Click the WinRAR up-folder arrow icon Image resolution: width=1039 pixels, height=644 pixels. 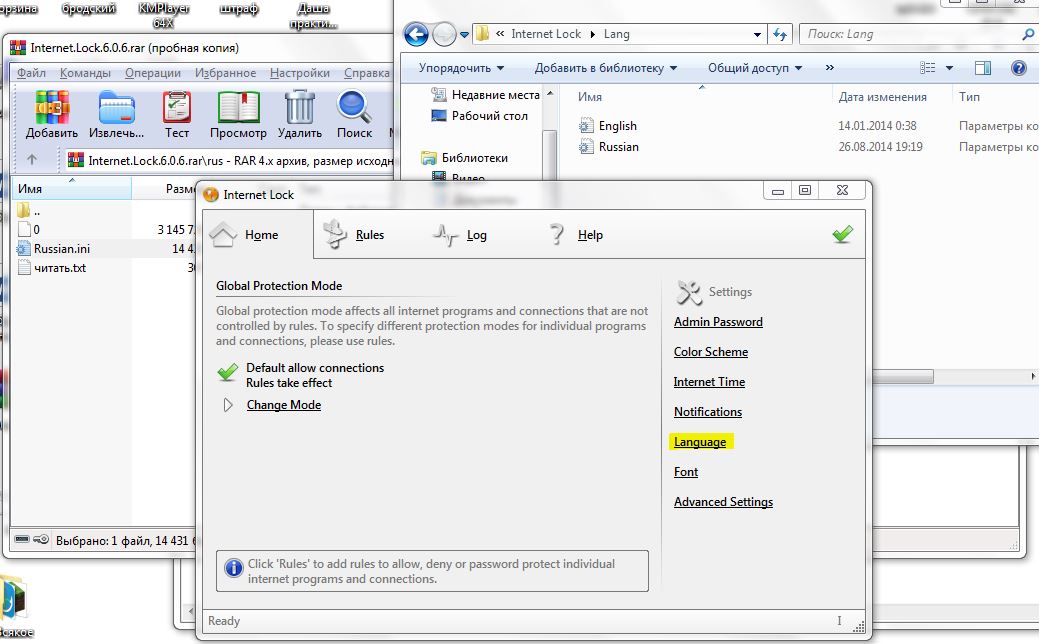click(x=32, y=159)
